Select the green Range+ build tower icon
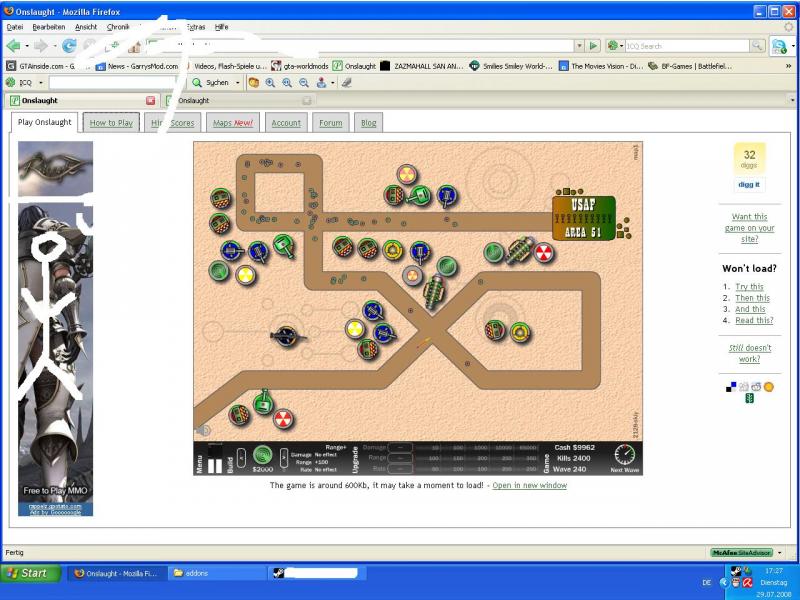 (x=262, y=454)
